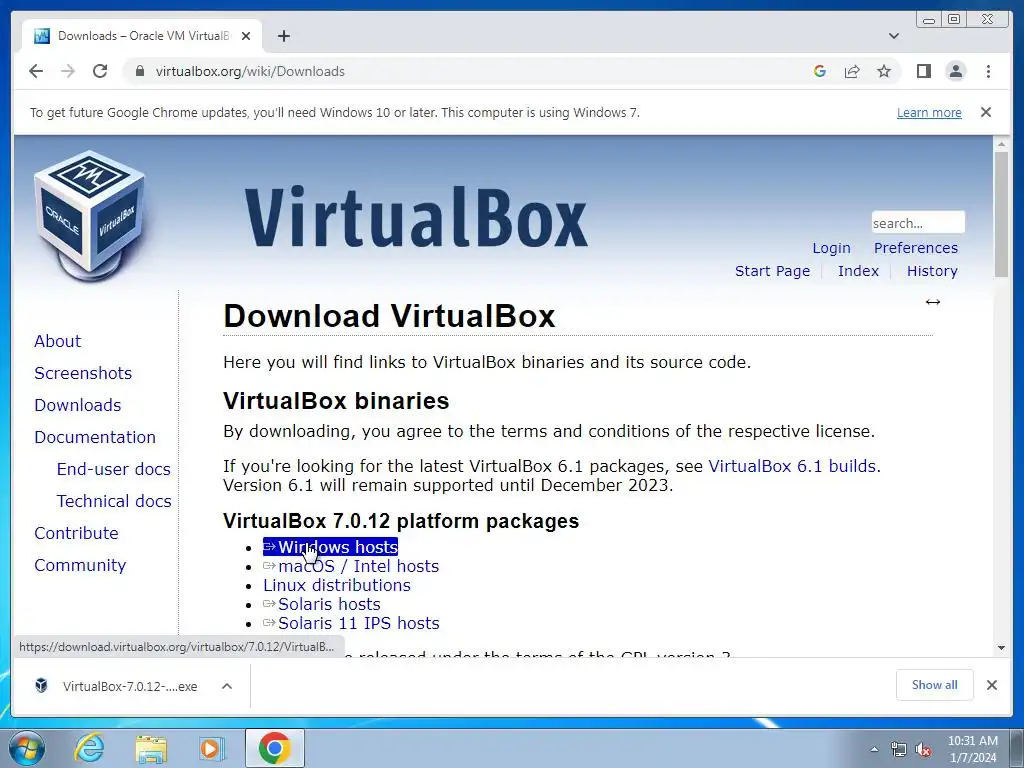Click the page vertical scrollbar thumb

tap(1001, 214)
